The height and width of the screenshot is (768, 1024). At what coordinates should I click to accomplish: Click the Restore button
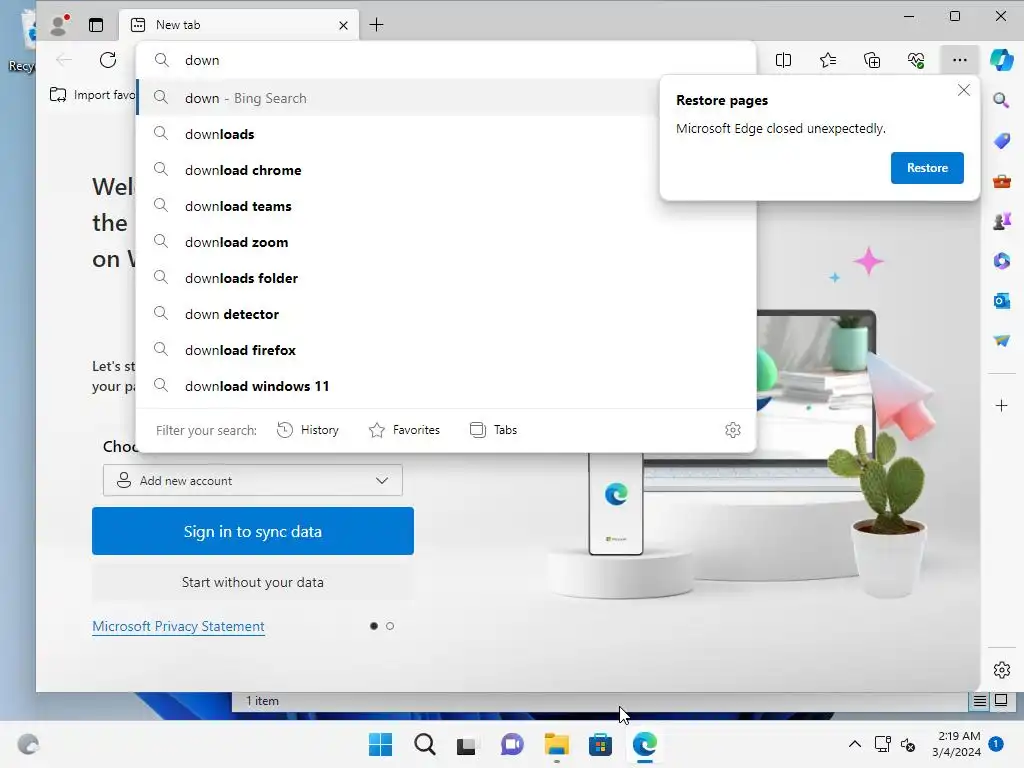pos(927,168)
